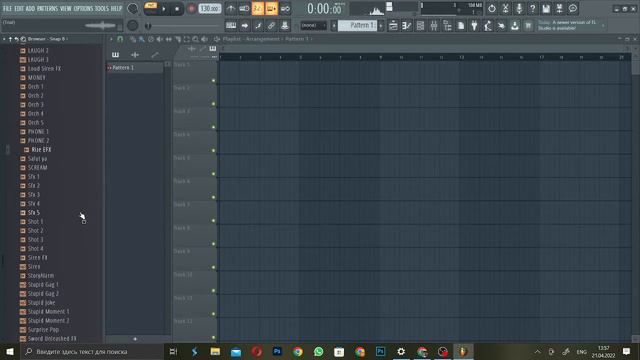The image size is (640, 360).
Task: Select the Paint brush tool in Playlist
Action: (x=142, y=39)
